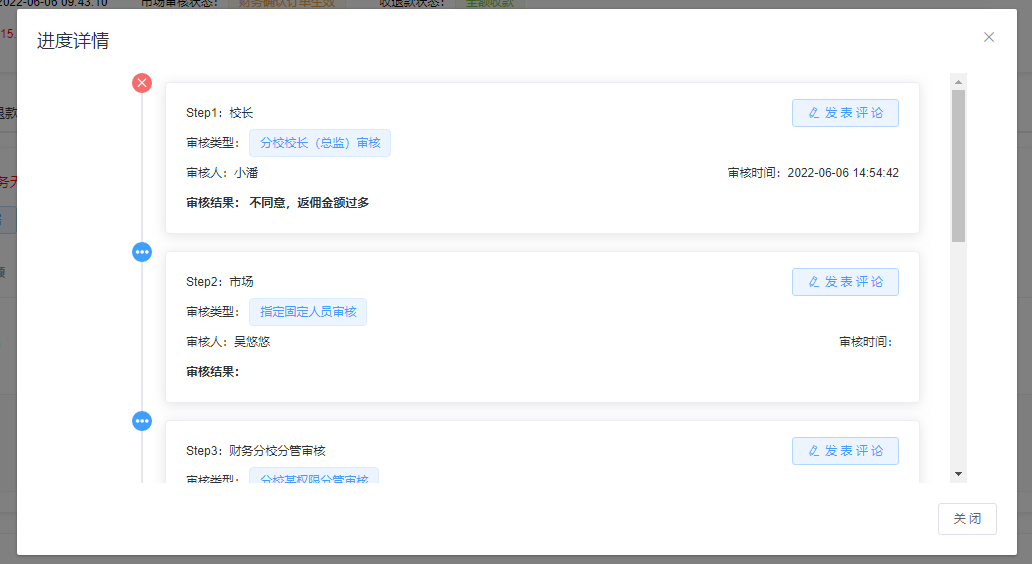Click 发表评论 in the Step3 card

tap(845, 451)
